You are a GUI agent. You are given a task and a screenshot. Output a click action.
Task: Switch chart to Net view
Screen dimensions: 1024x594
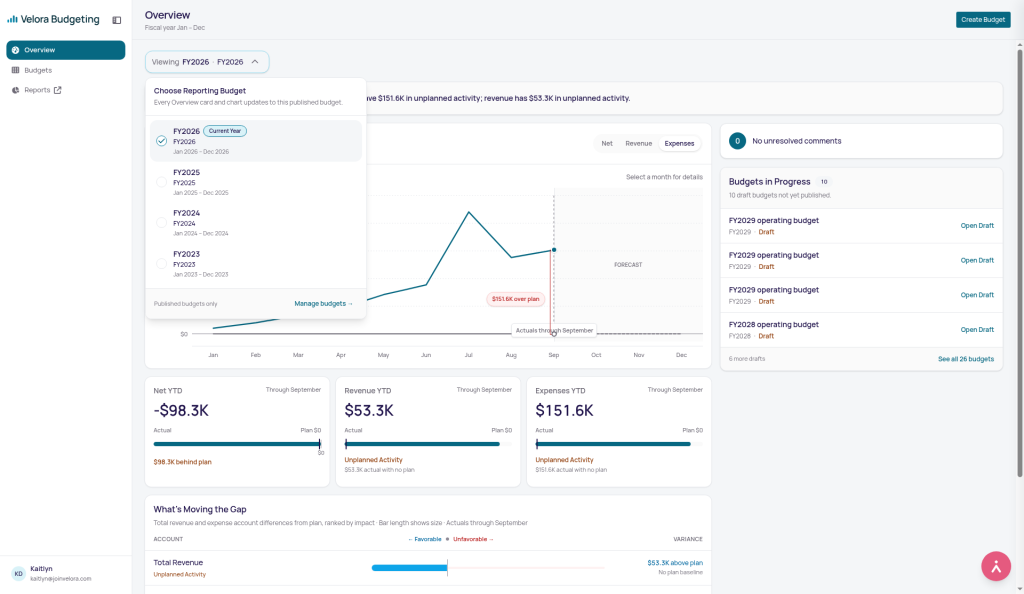pos(607,144)
